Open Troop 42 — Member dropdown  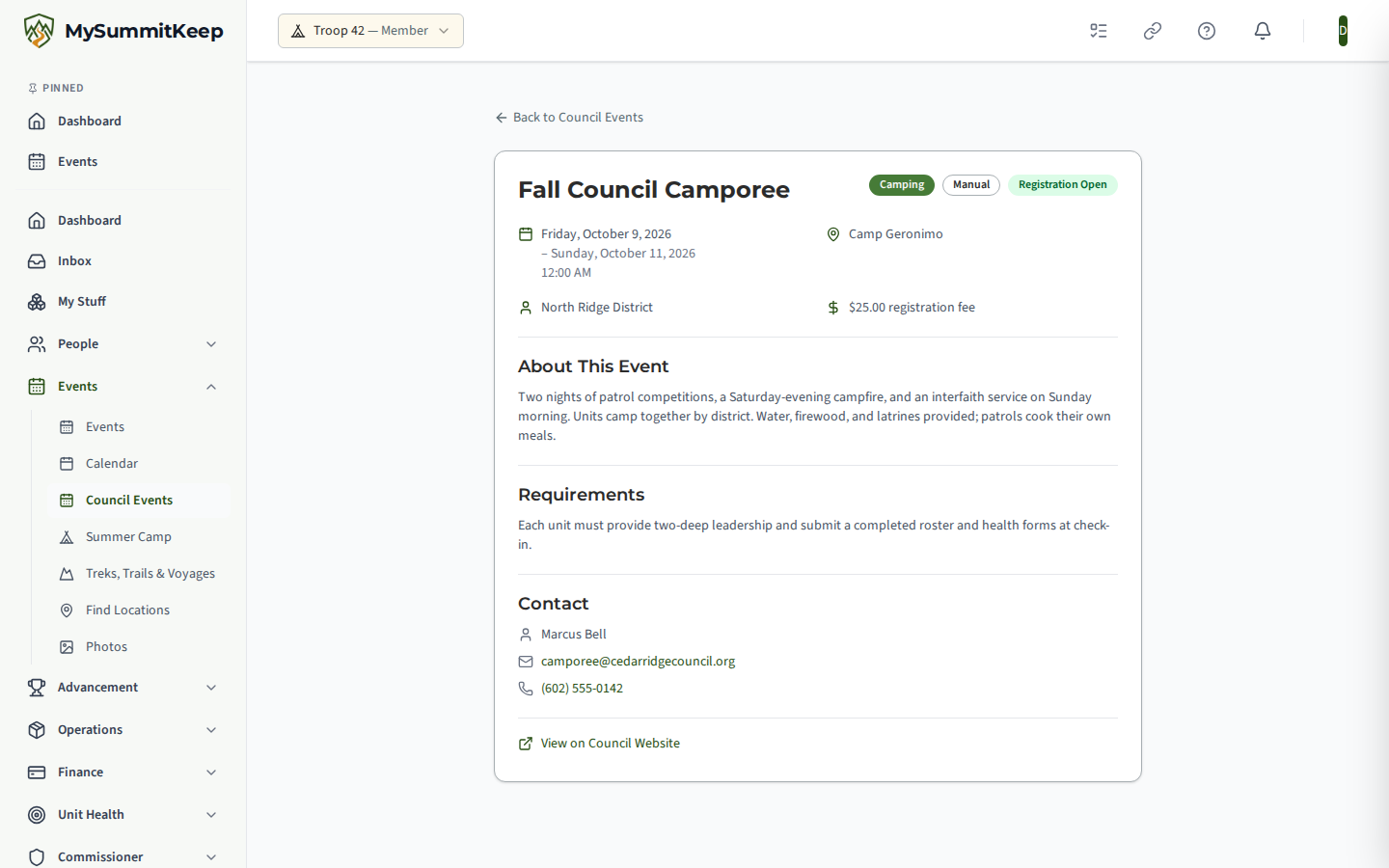tap(370, 31)
